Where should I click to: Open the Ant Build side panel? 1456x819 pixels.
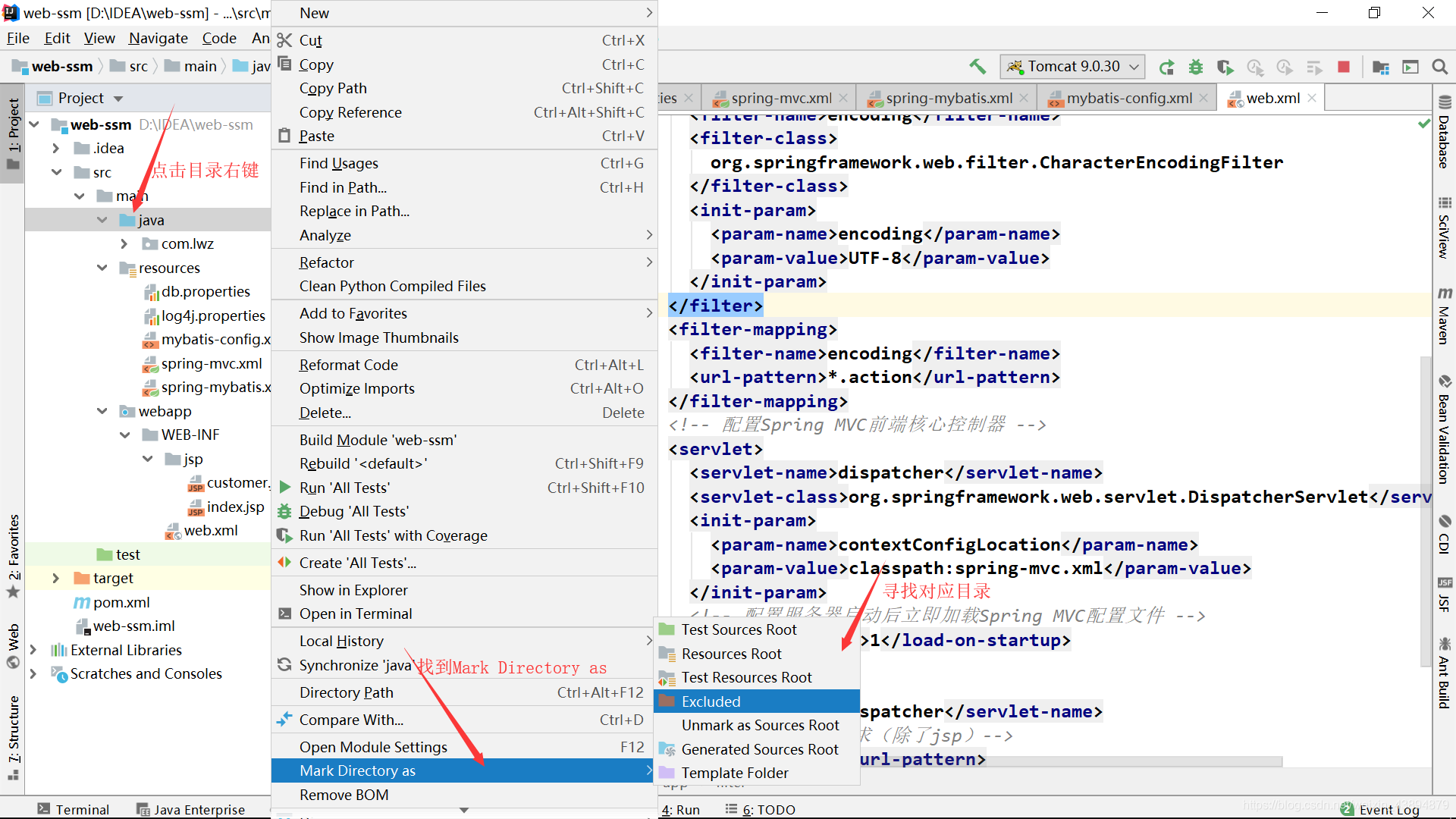(x=1445, y=673)
